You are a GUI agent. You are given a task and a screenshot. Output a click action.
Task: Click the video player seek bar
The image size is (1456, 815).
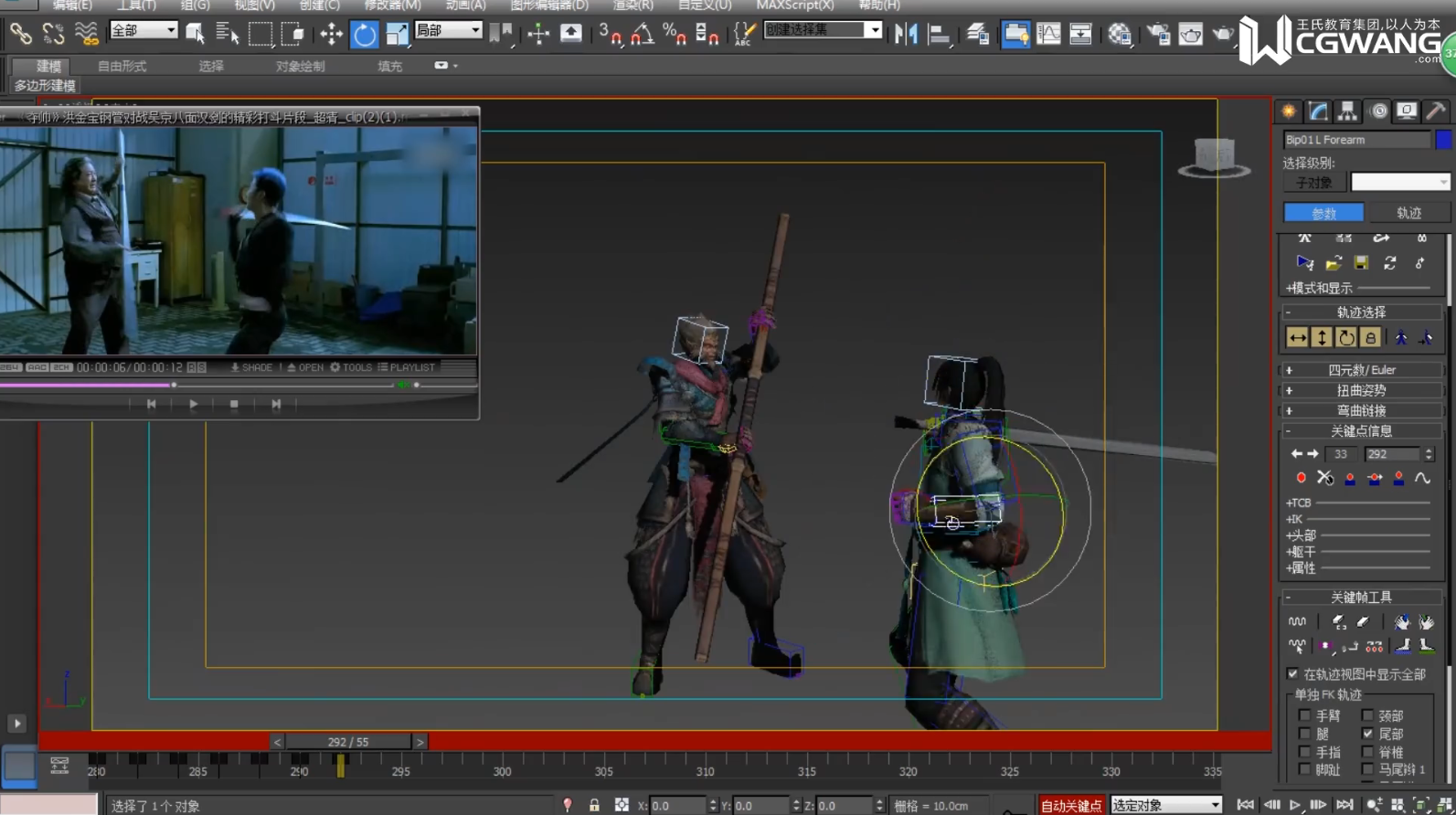click(197, 385)
